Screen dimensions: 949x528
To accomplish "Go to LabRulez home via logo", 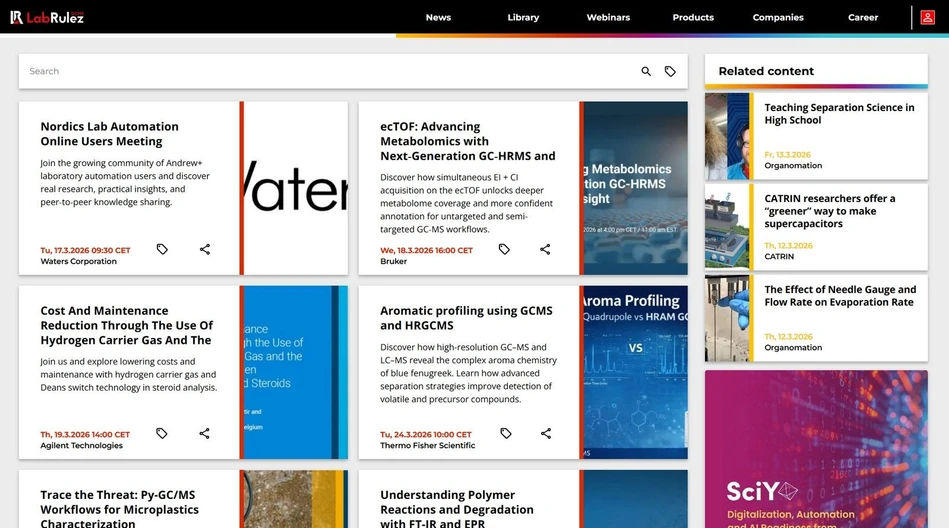I will click(x=47, y=17).
